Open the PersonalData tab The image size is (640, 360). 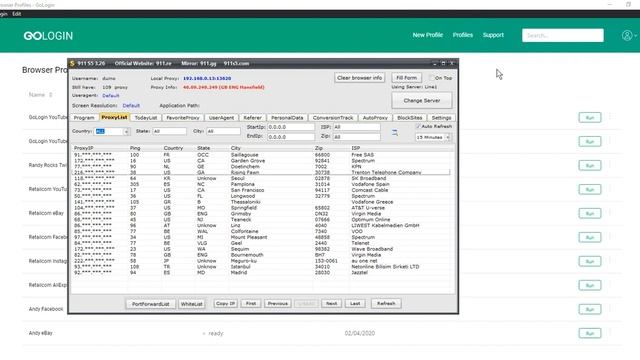coord(287,118)
